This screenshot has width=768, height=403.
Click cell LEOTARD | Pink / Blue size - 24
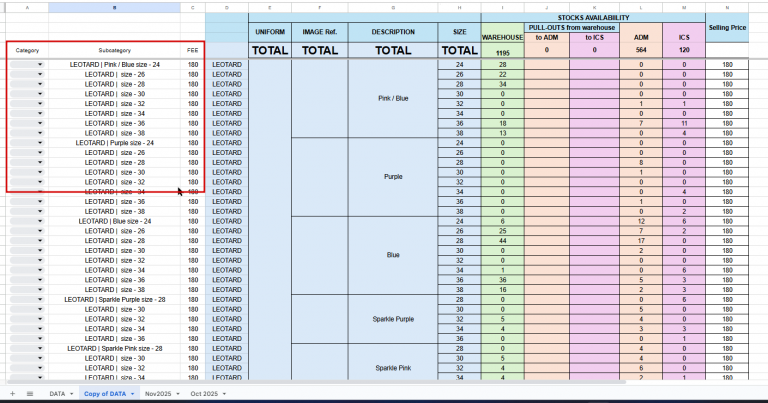[x=115, y=65]
